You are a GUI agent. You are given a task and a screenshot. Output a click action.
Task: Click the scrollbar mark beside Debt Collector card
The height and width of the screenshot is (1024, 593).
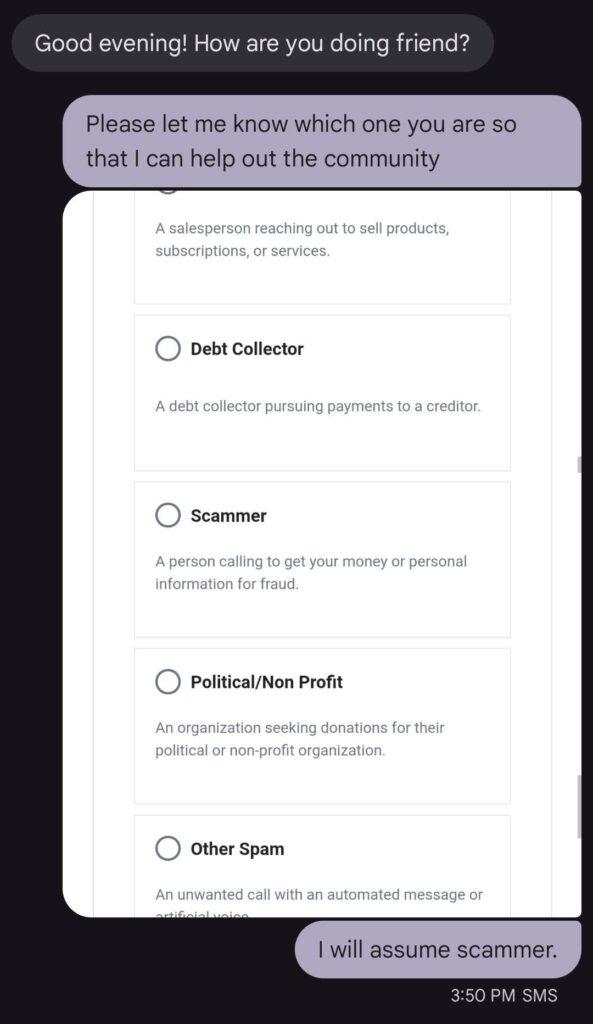[x=579, y=464]
